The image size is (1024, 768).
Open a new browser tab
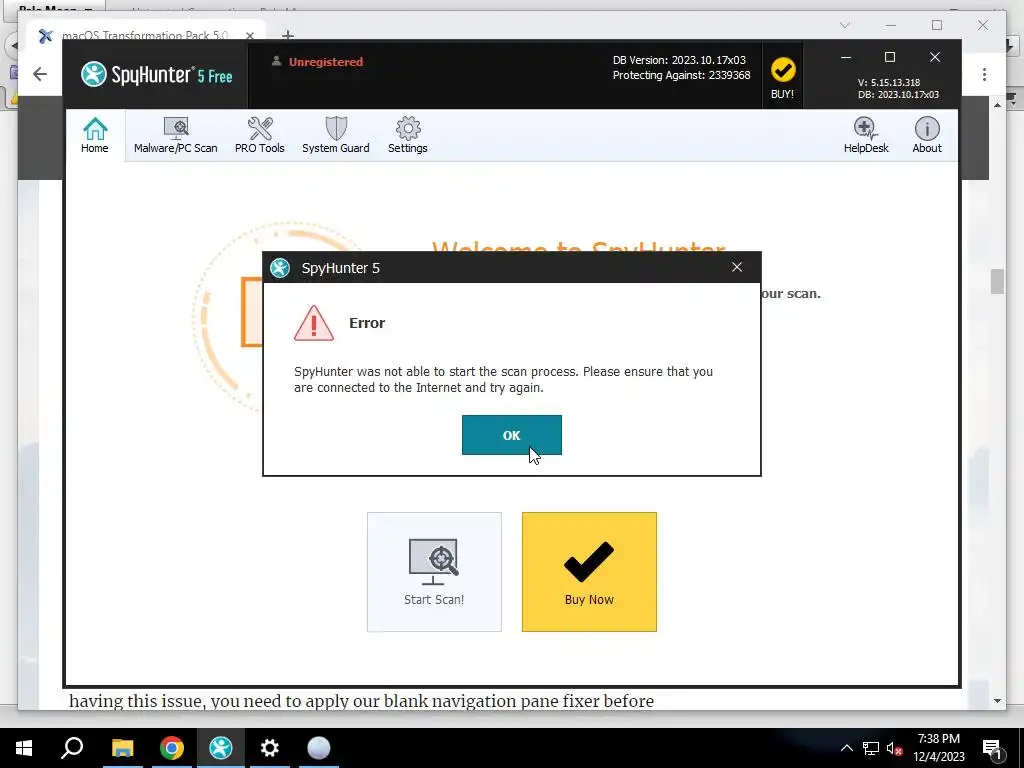[288, 35]
